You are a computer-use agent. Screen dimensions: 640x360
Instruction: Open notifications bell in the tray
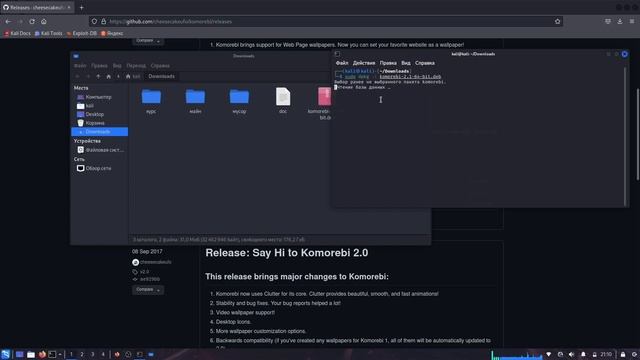583,354
